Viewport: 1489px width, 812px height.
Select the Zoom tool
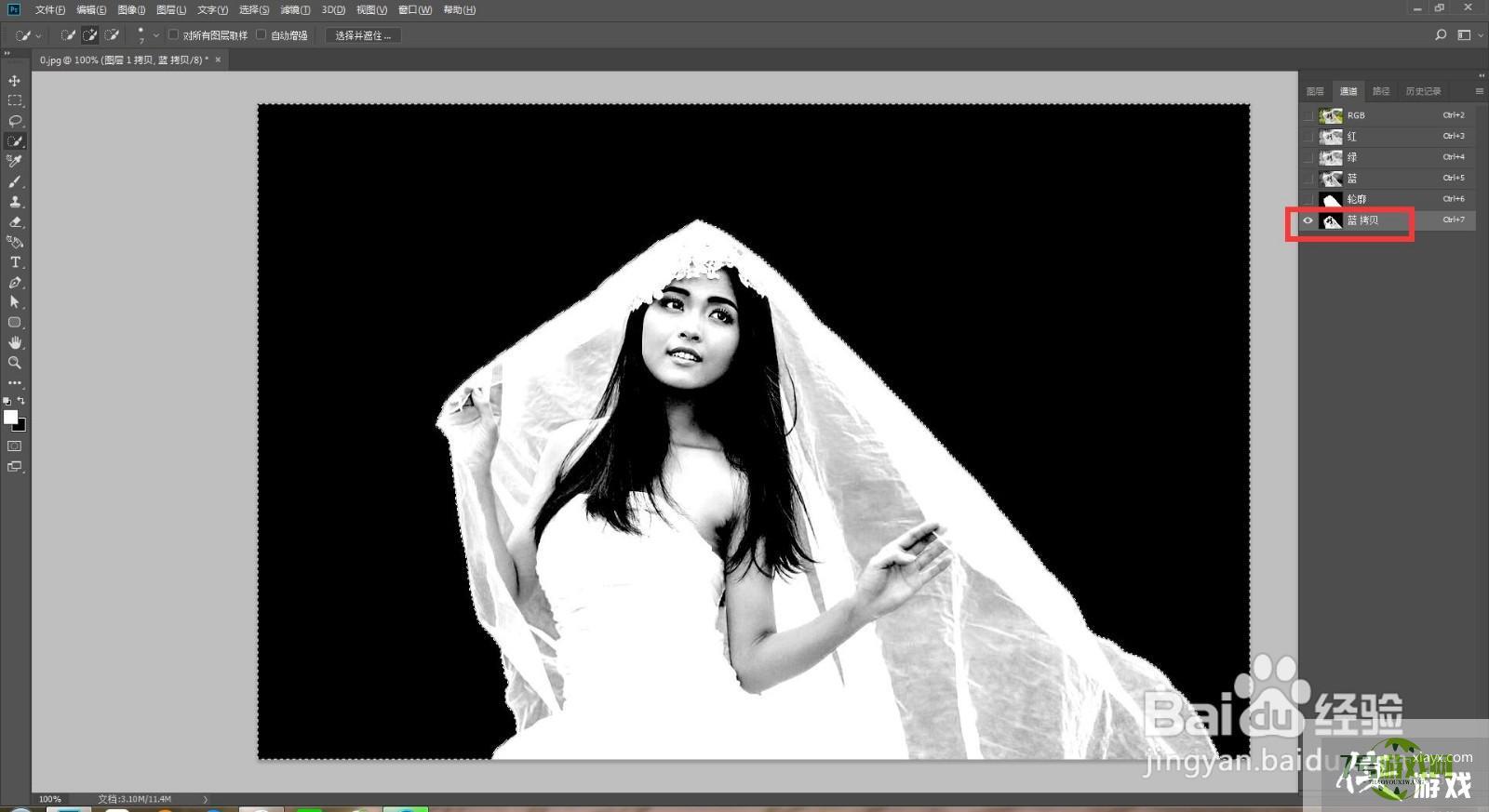15,363
